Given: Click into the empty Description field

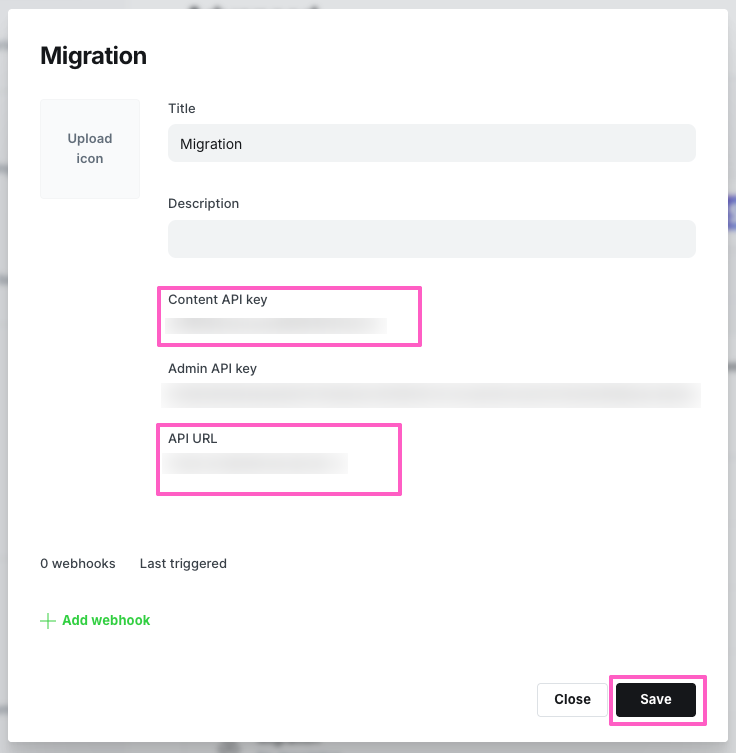Looking at the screenshot, I should coord(431,239).
